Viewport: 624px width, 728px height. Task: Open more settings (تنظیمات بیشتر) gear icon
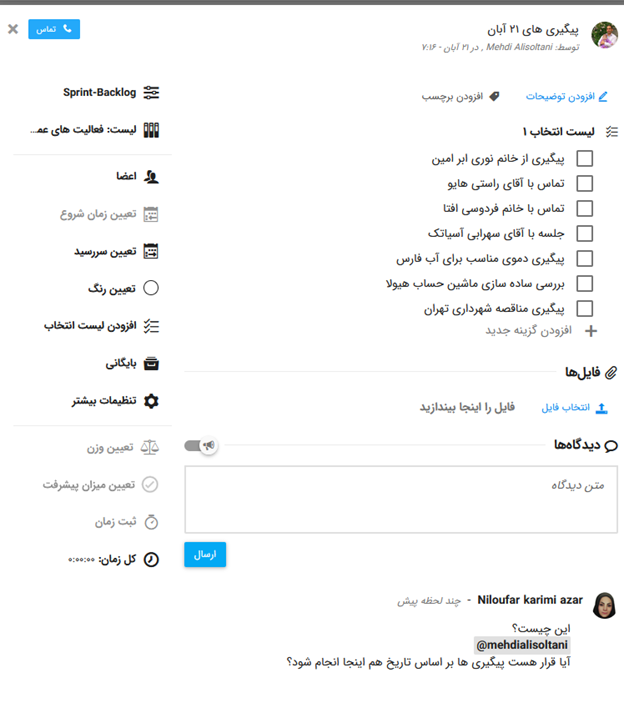point(152,401)
